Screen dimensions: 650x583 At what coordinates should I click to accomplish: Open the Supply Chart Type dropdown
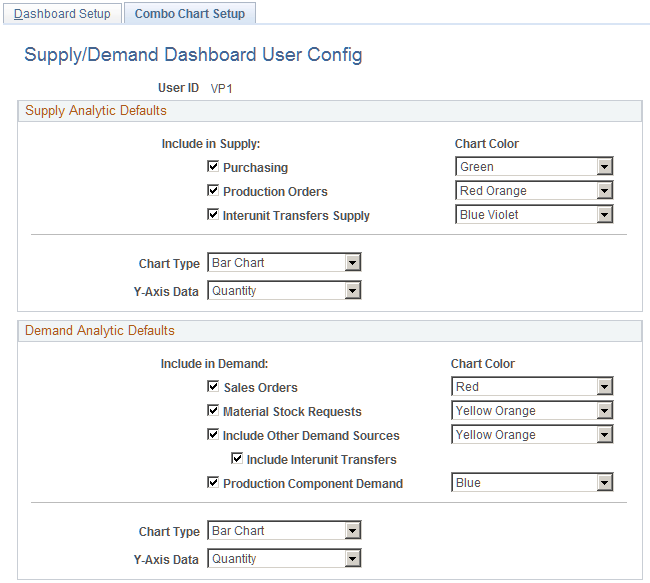[284, 262]
